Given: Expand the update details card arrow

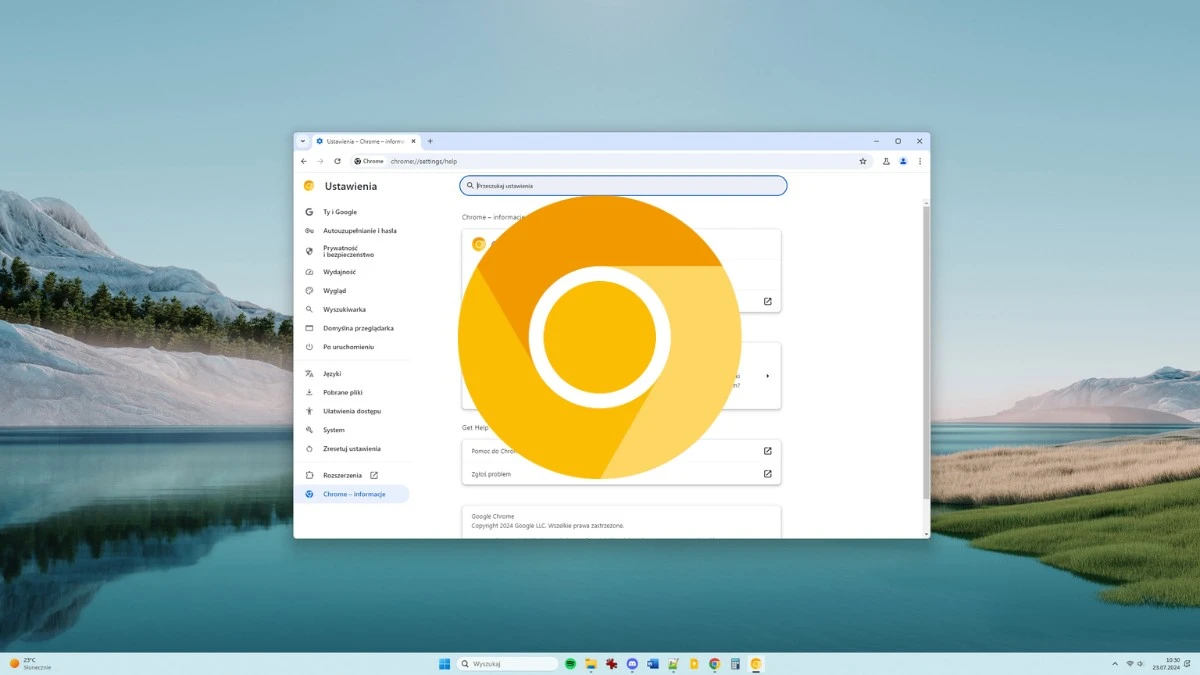Looking at the screenshot, I should click(767, 375).
